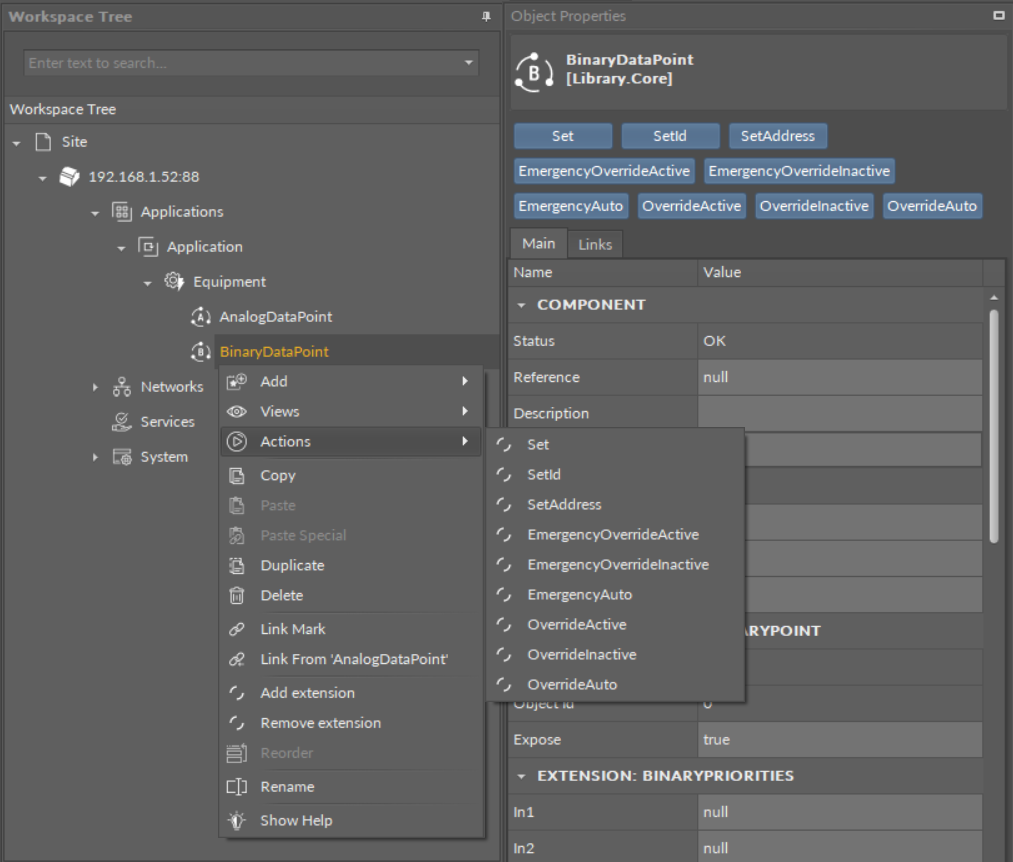Click the Equipment gear icon
The height and width of the screenshot is (862, 1013).
[173, 282]
